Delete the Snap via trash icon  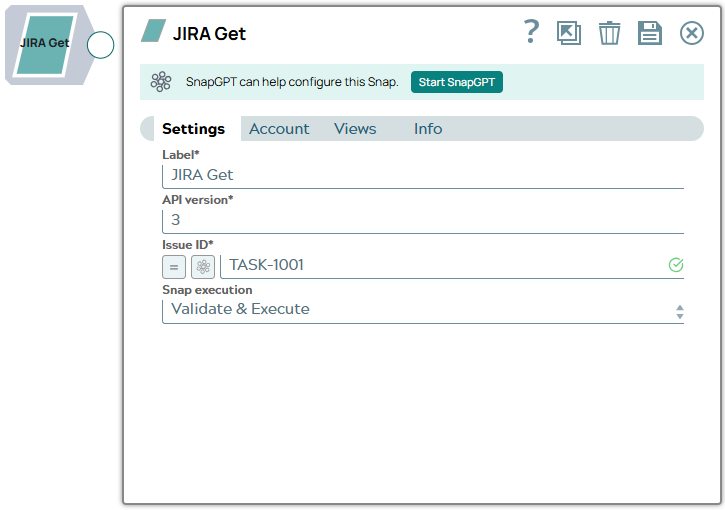click(x=609, y=33)
